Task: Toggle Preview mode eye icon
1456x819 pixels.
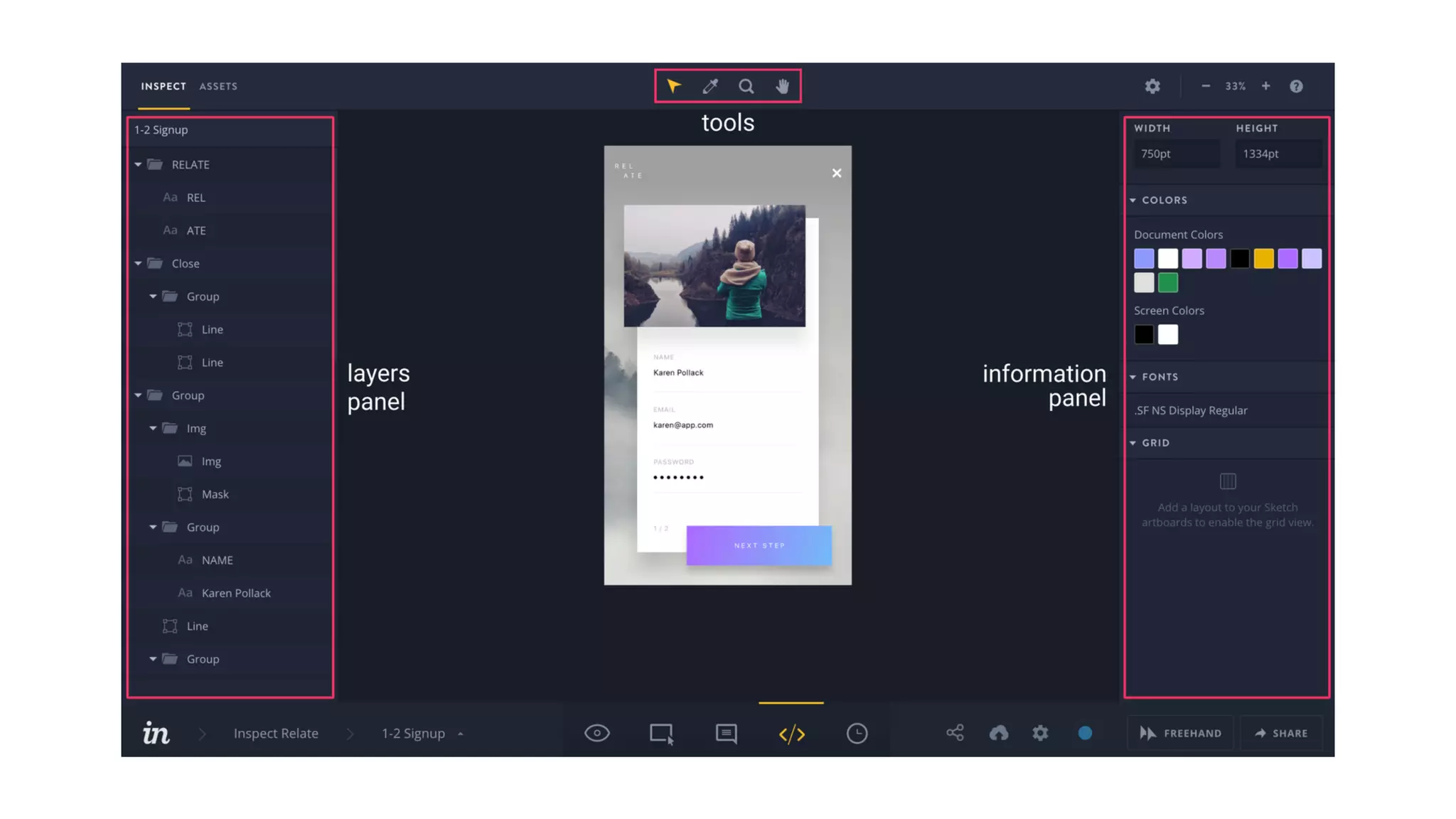Action: pos(596,733)
